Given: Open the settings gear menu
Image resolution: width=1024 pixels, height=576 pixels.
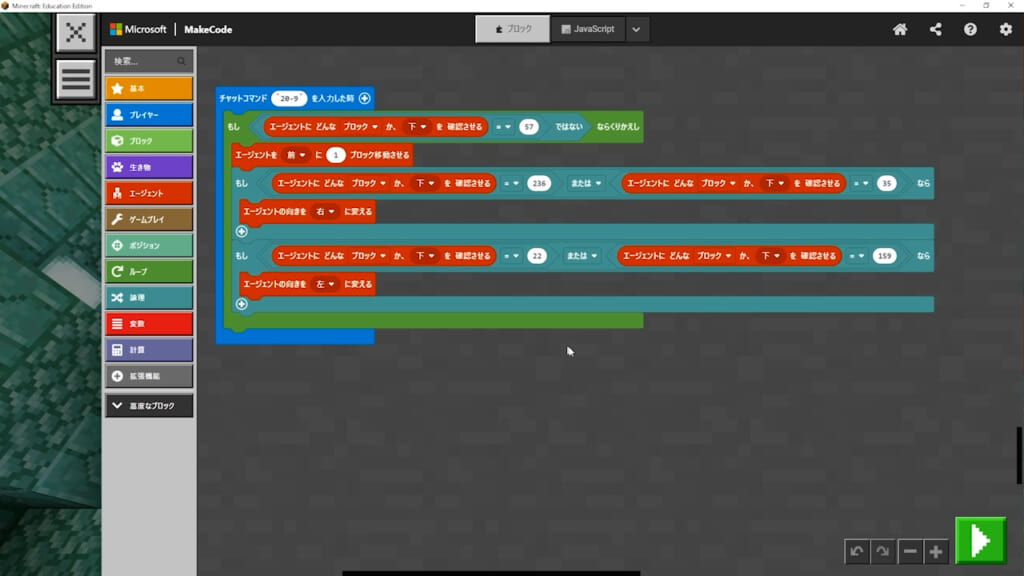Looking at the screenshot, I should [1005, 29].
